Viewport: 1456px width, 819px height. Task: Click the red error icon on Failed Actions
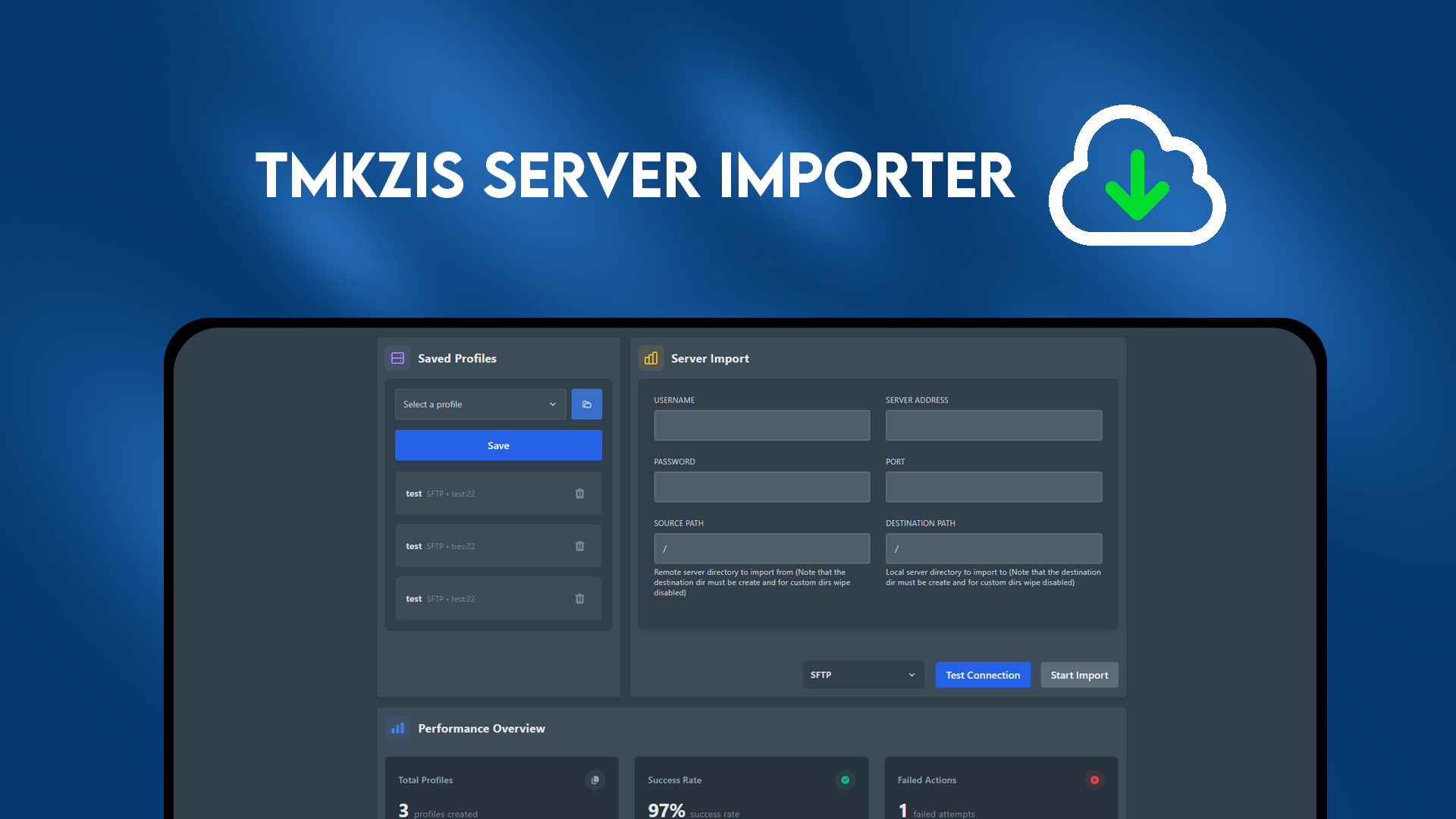click(1094, 780)
